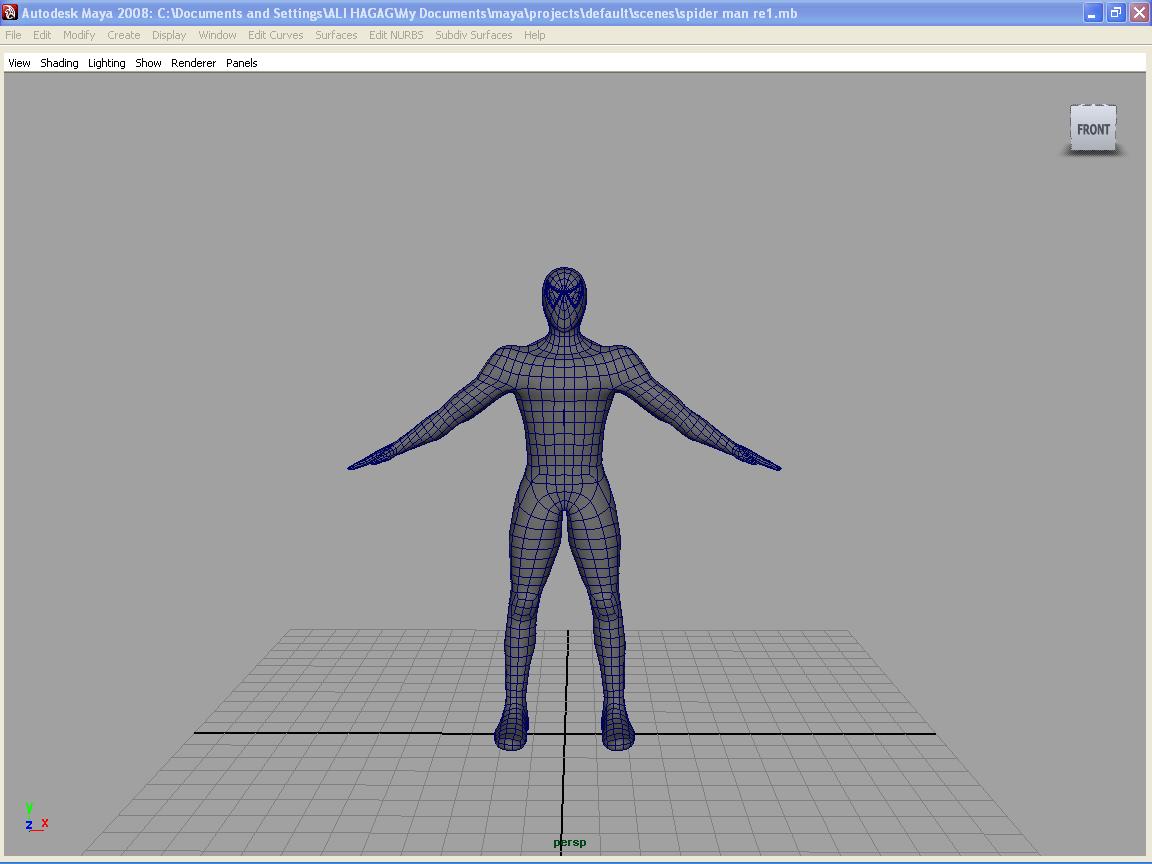Open the viewport Renderer menu
Screen dimensions: 1152x864
pos(193,63)
